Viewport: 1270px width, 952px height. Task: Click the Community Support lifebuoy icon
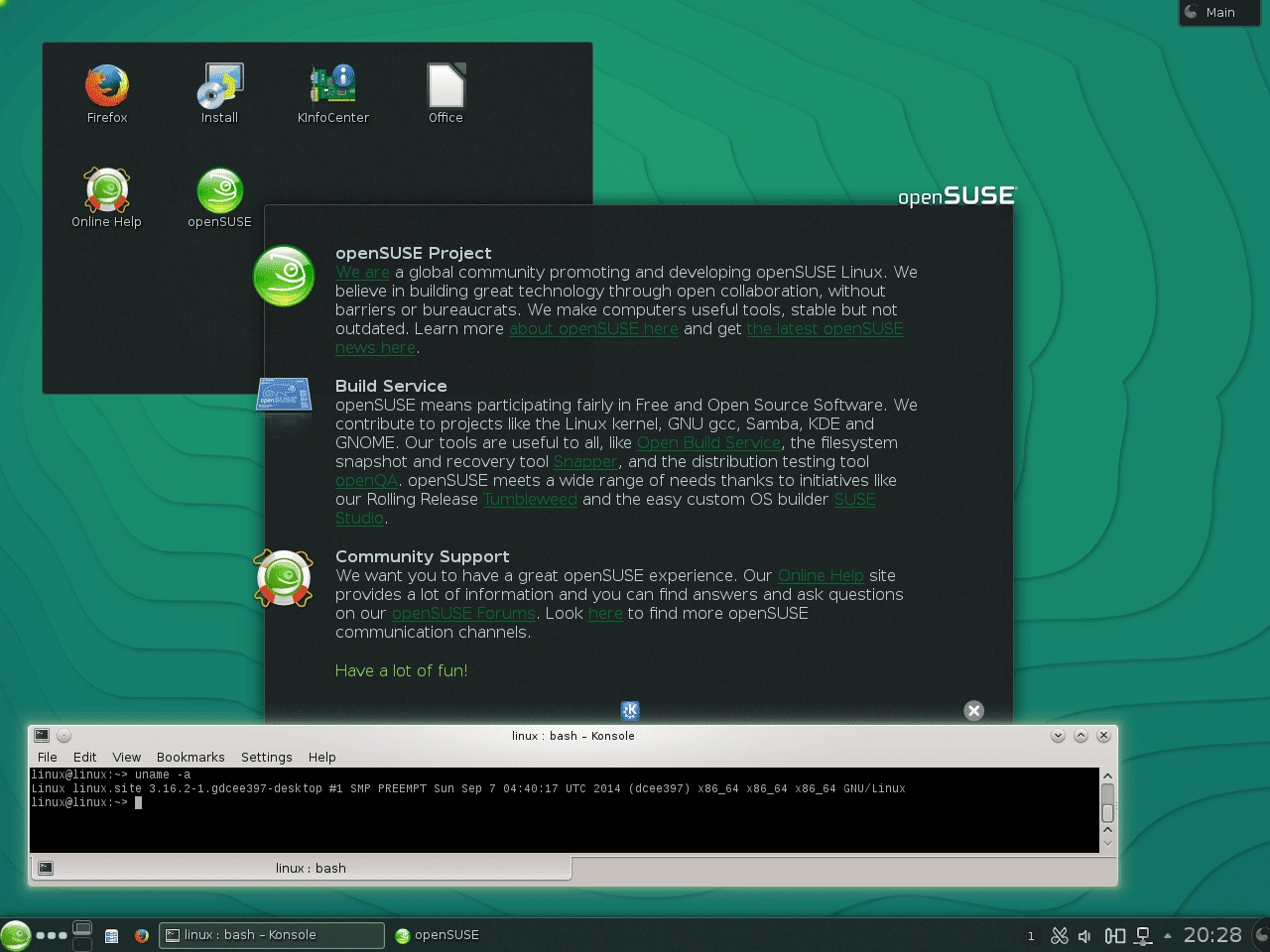(284, 578)
